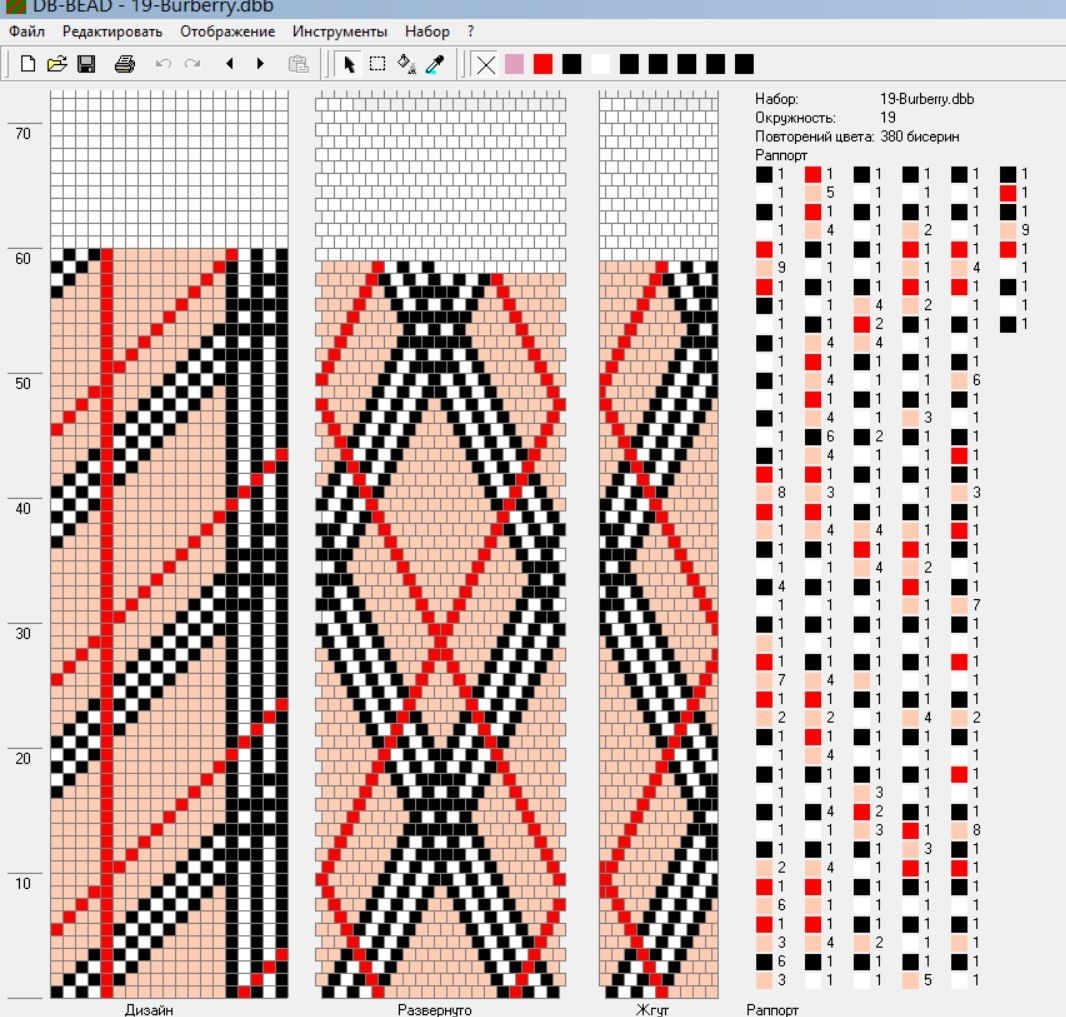Click the Жгут label below the rope preview

pos(652,1010)
